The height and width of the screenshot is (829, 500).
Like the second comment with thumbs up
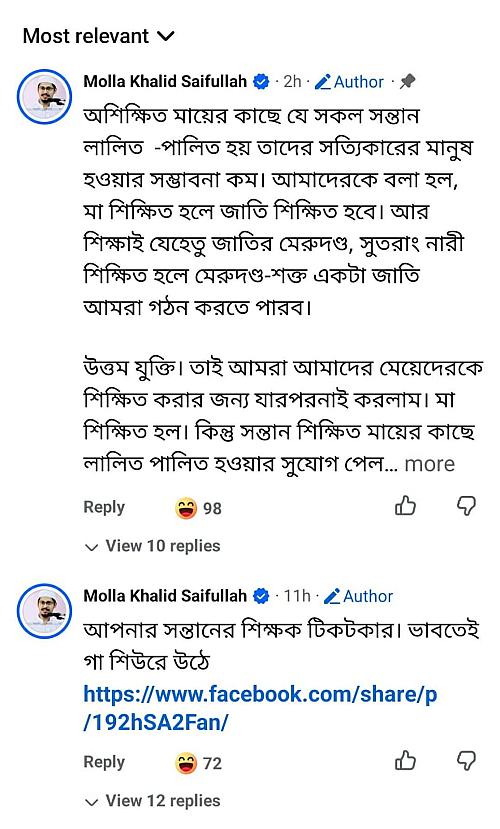point(405,761)
